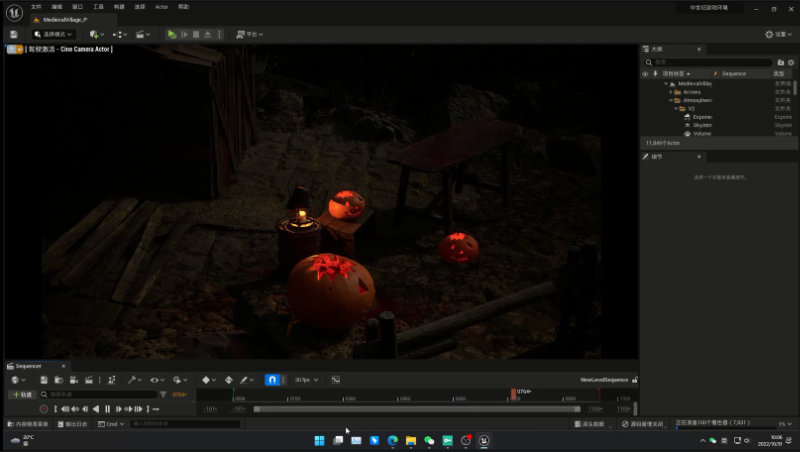Save the sequence in Sequencer toolbar

click(x=44, y=380)
